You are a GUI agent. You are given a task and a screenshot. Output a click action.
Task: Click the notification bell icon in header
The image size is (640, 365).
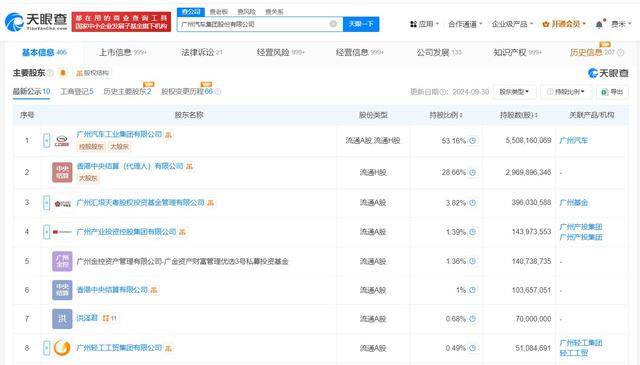point(599,24)
